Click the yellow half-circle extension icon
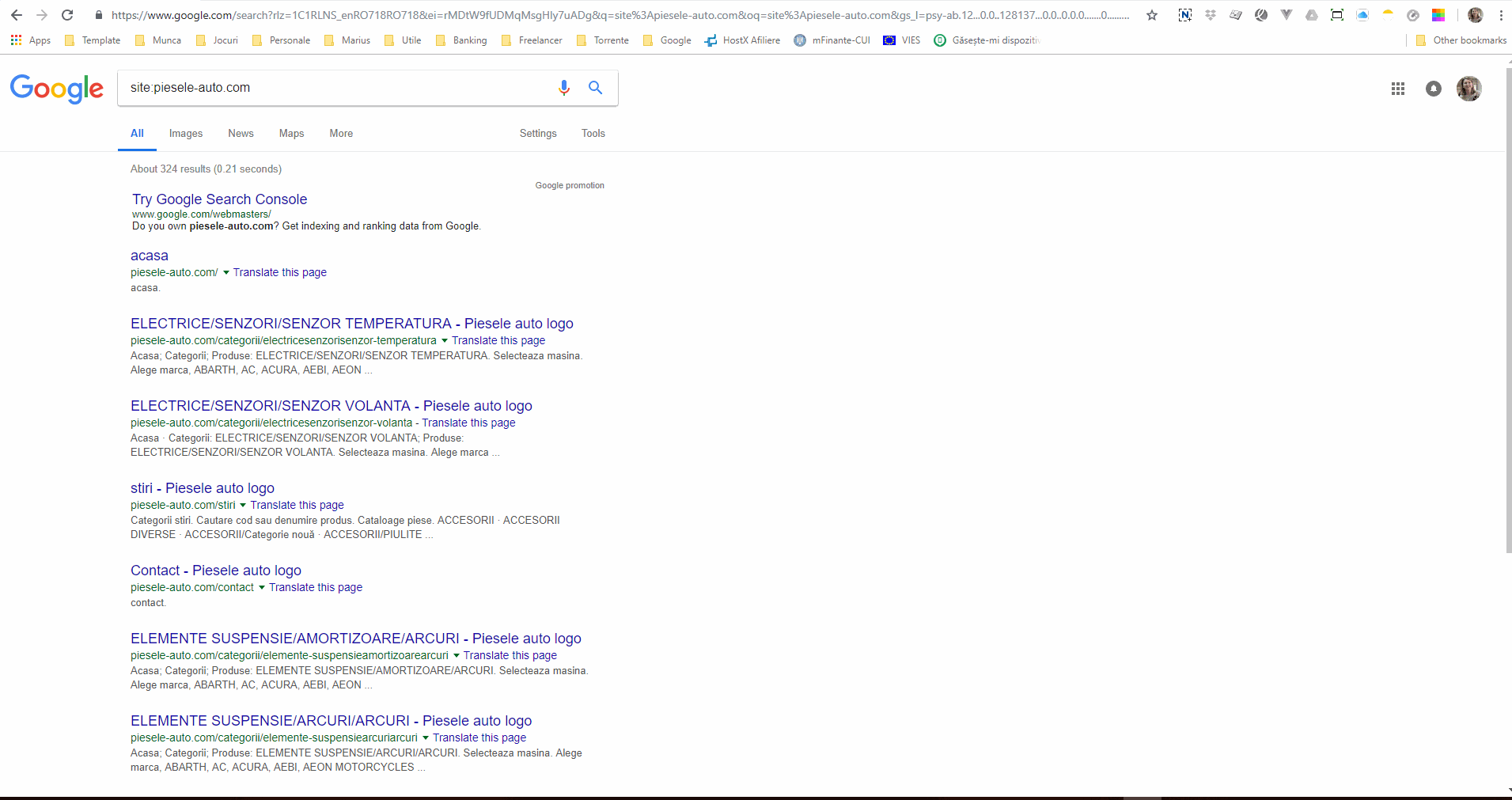 pyautogui.click(x=1388, y=13)
